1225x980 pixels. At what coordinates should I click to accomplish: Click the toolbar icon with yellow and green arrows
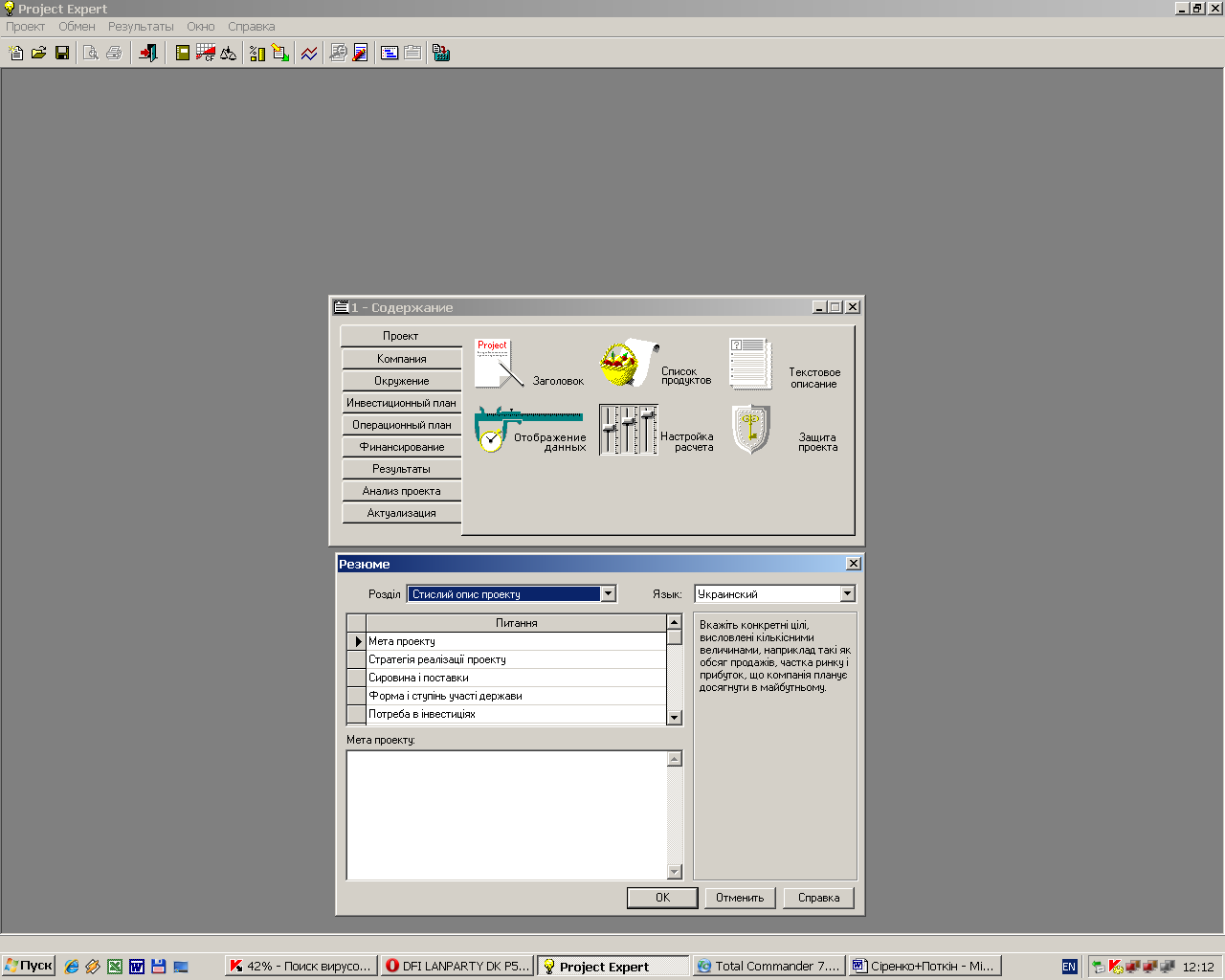[x=280, y=54]
